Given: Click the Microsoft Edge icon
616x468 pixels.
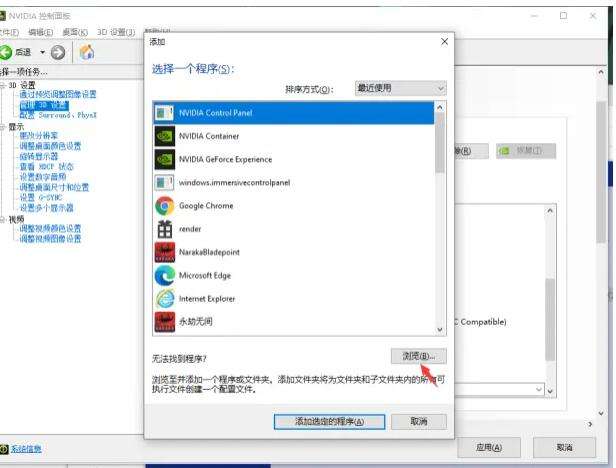Looking at the screenshot, I should tap(165, 275).
